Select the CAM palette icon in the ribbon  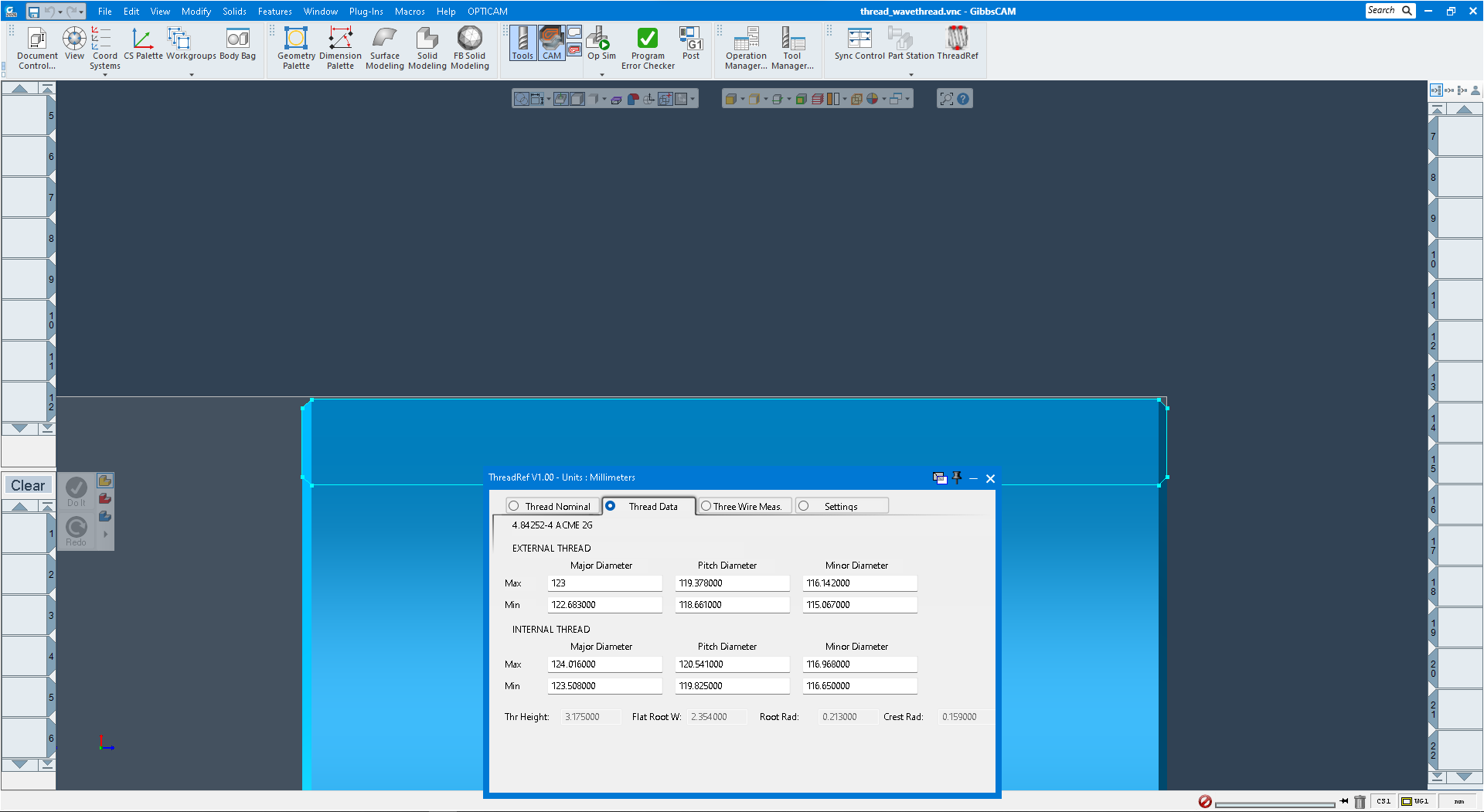552,42
